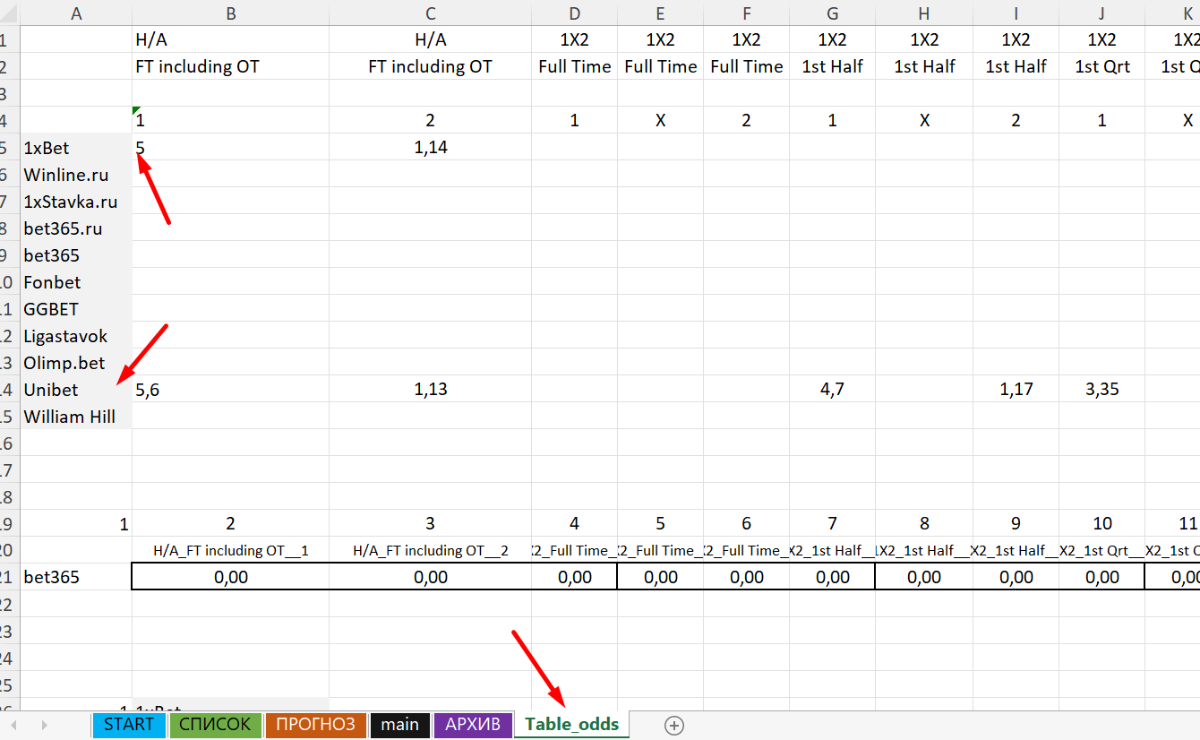The width and height of the screenshot is (1200, 740).
Task: Select the main sheet tab
Action: (399, 725)
